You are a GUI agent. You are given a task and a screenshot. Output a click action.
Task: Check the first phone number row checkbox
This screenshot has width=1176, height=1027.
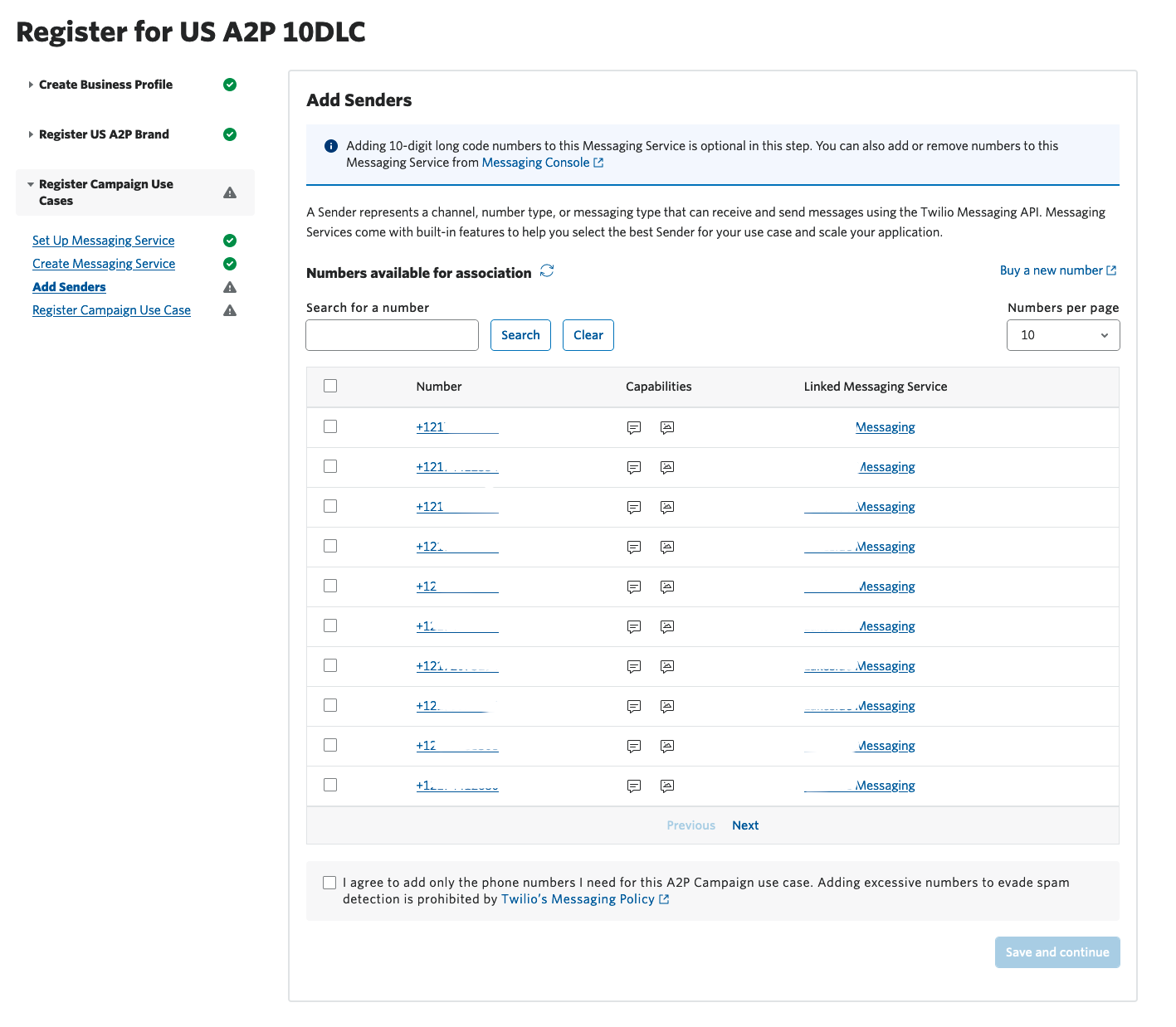pyautogui.click(x=330, y=426)
